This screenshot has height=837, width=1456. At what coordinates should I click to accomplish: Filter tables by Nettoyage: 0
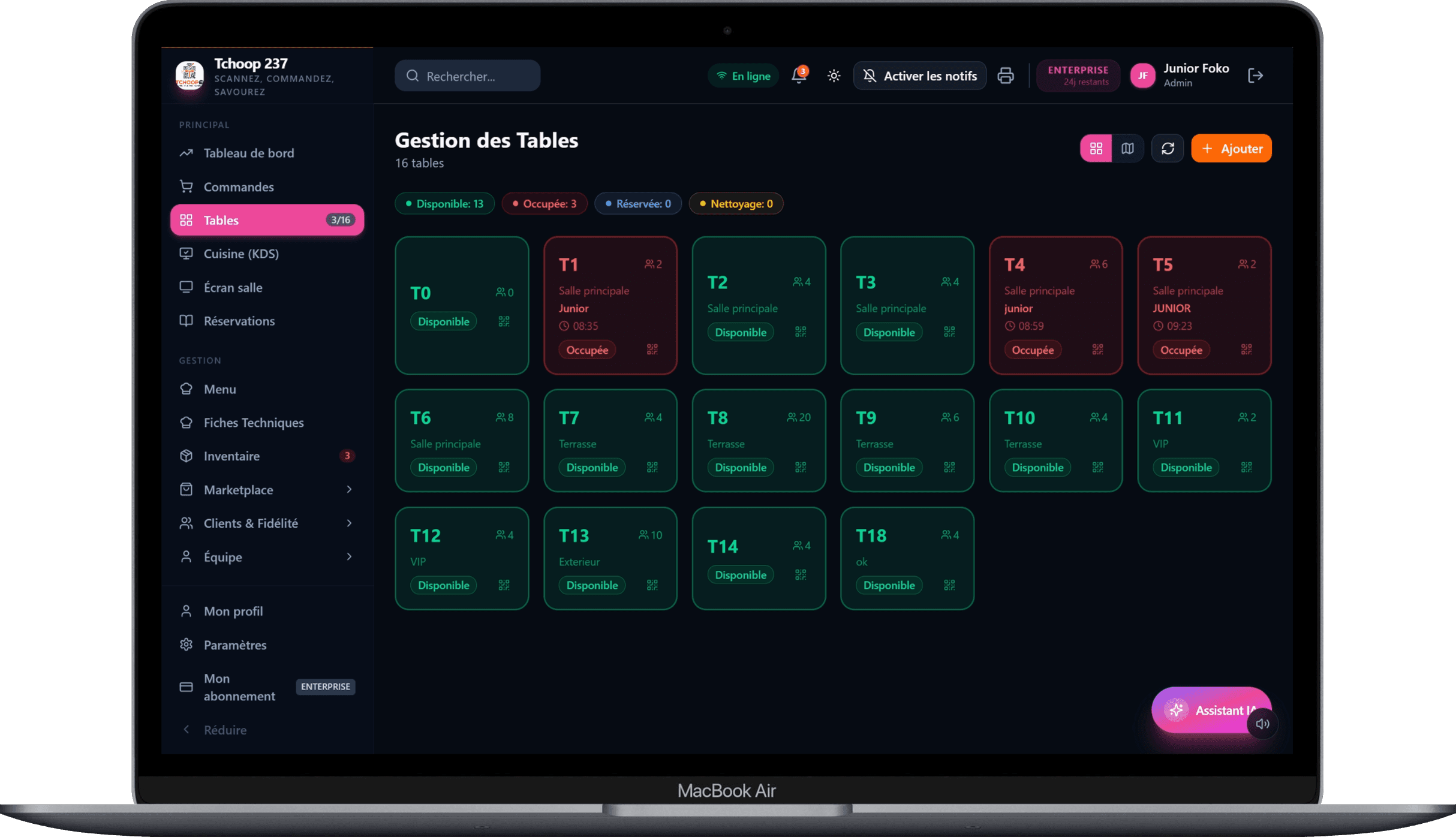(736, 204)
